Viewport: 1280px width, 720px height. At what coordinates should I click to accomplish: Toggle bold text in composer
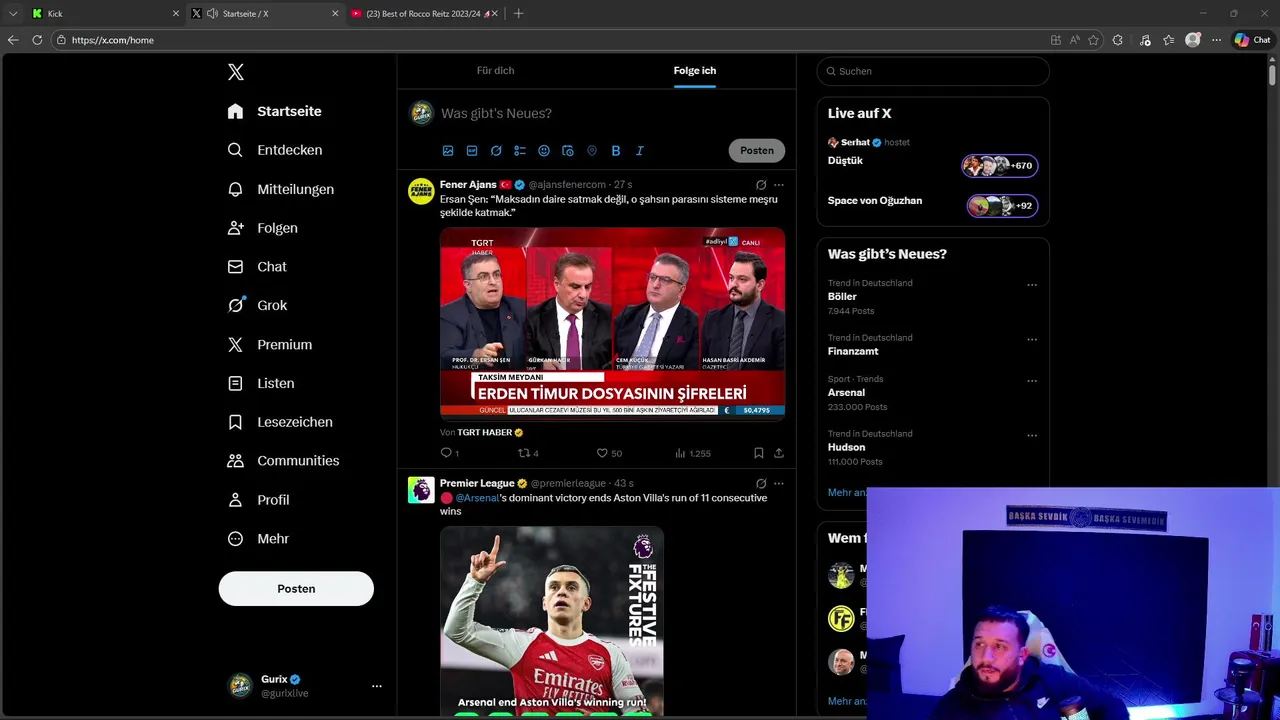pyautogui.click(x=616, y=151)
